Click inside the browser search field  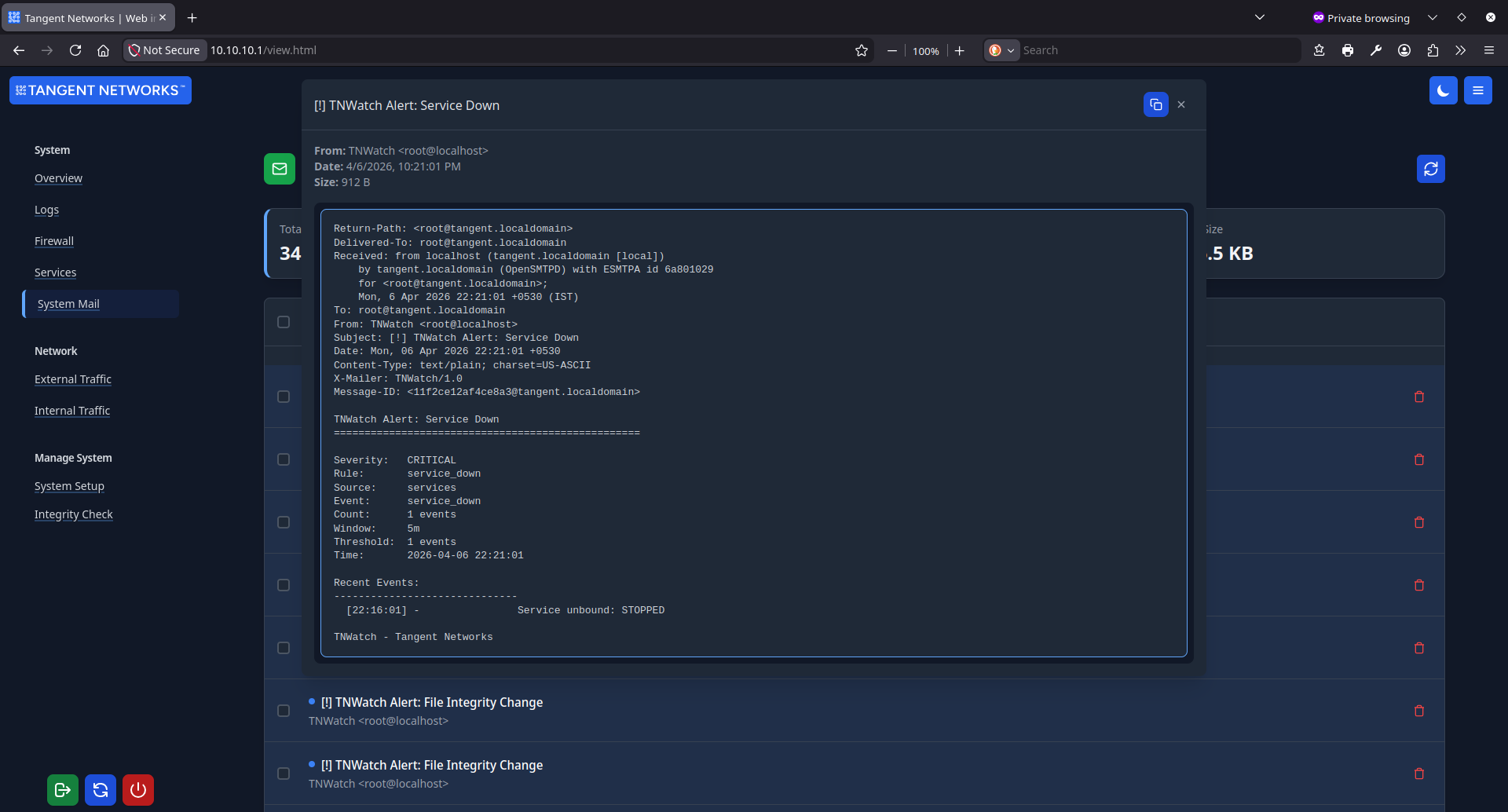(x=1139, y=49)
